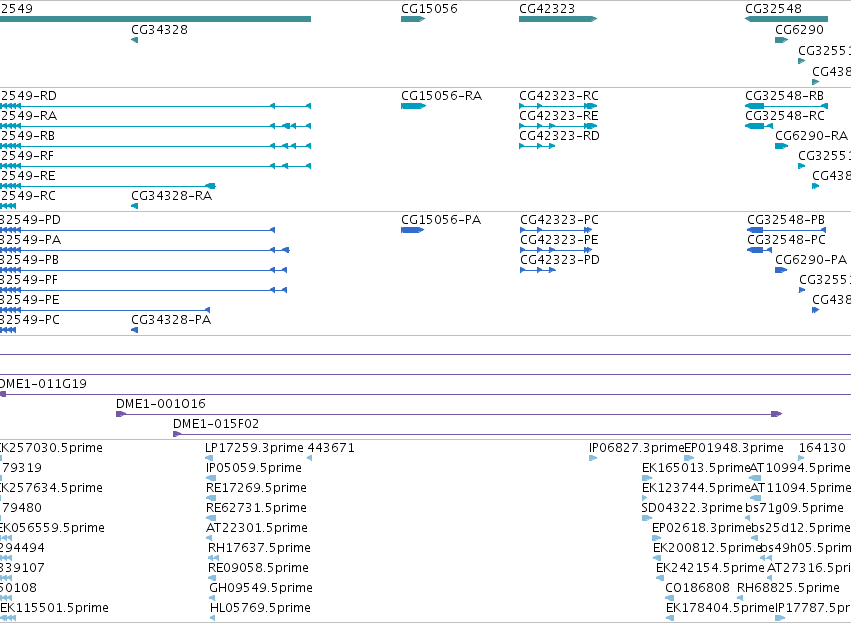Click the SD04322.3prime EST label
Viewport: 851px width, 623px height.
[x=691, y=508]
